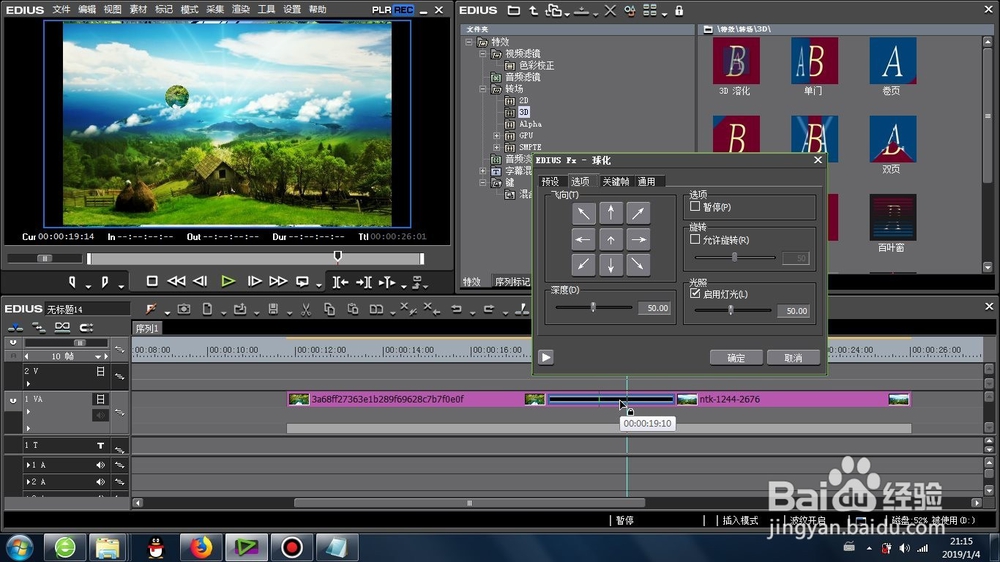Screen dimensions: 1000x562
Task: Expand track 1 A disclosure triangle
Action: (27, 465)
